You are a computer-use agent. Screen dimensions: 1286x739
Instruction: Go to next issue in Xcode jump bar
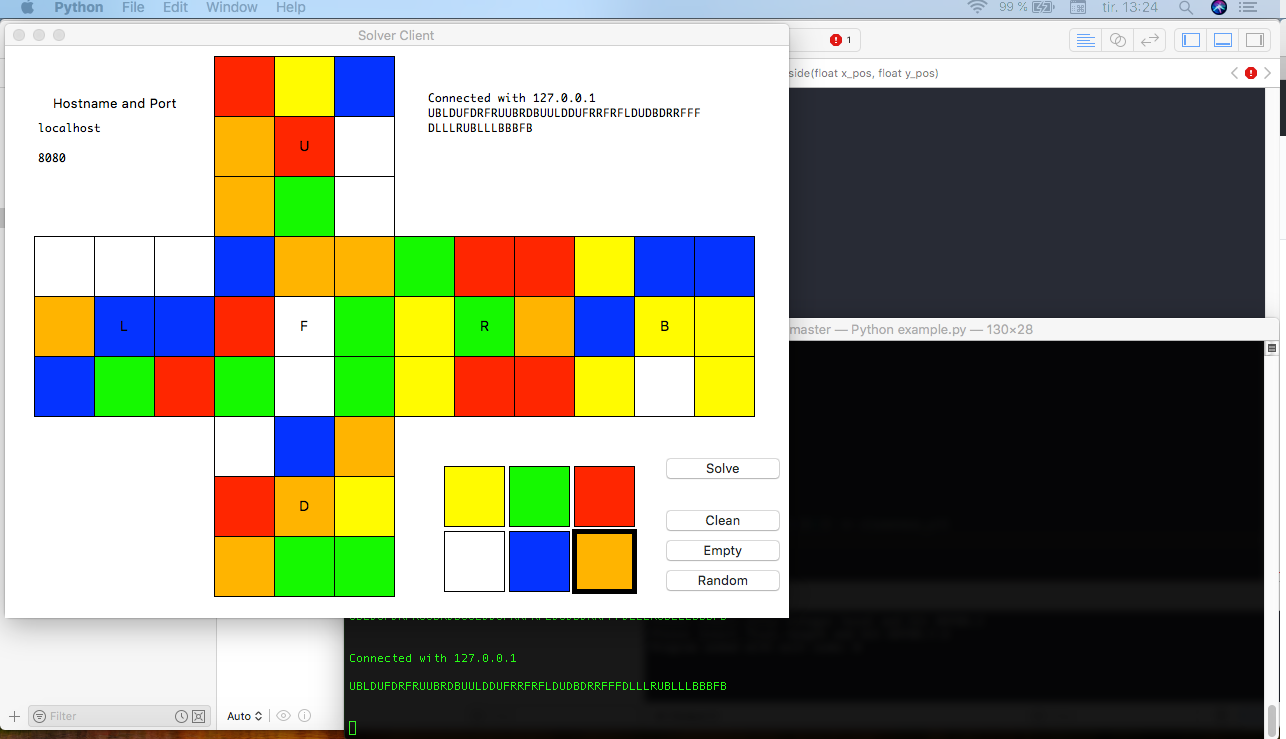point(1268,73)
